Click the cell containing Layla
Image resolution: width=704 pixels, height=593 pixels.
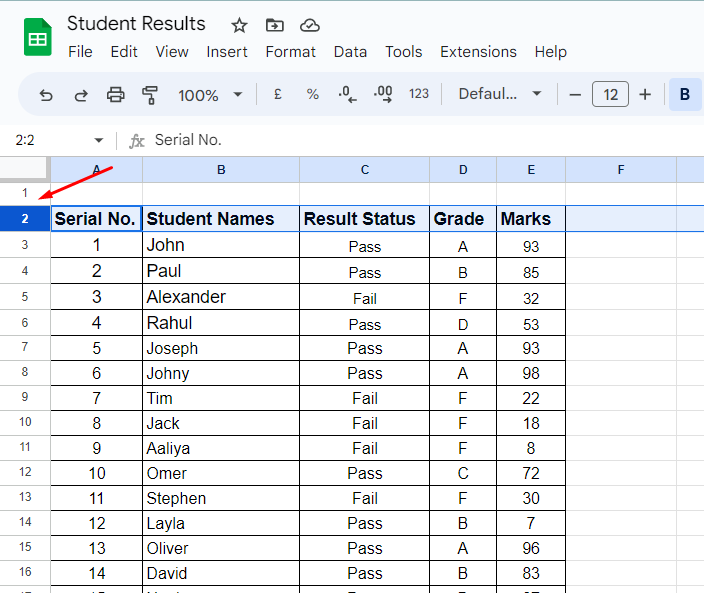(x=221, y=523)
